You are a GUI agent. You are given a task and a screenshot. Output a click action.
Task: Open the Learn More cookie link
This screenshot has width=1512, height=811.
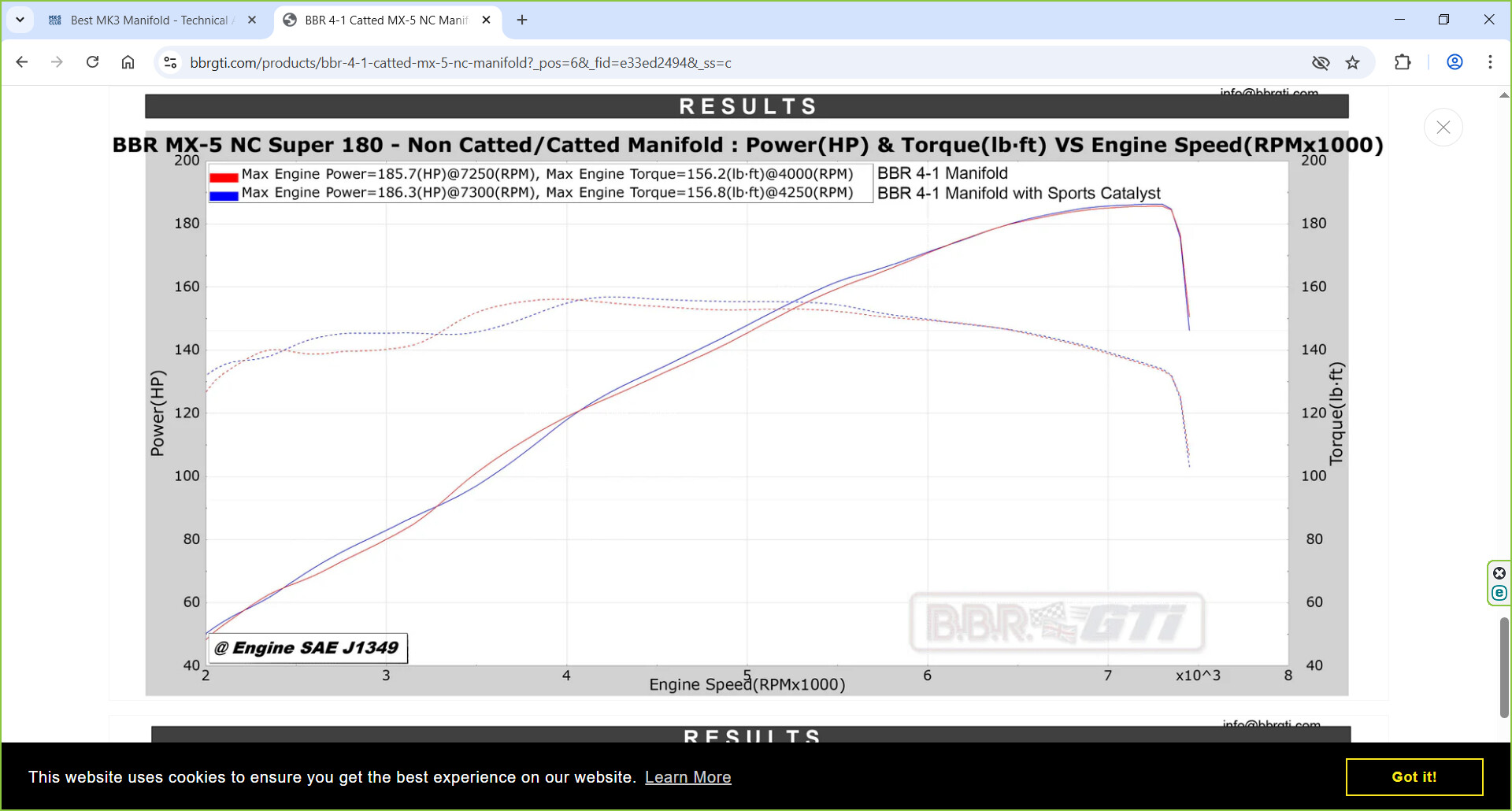(688, 777)
